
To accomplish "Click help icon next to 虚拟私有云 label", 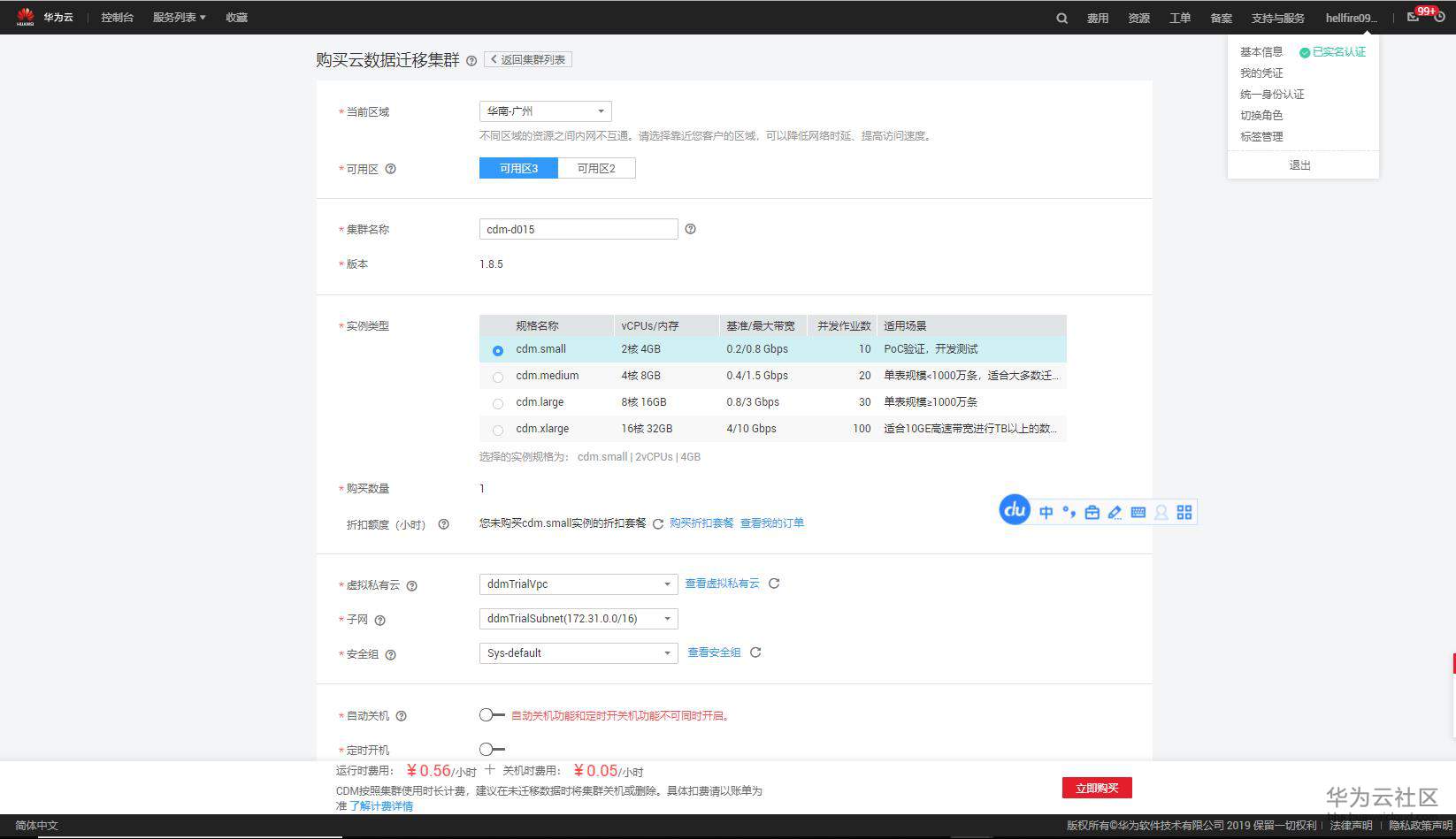I will 412,585.
